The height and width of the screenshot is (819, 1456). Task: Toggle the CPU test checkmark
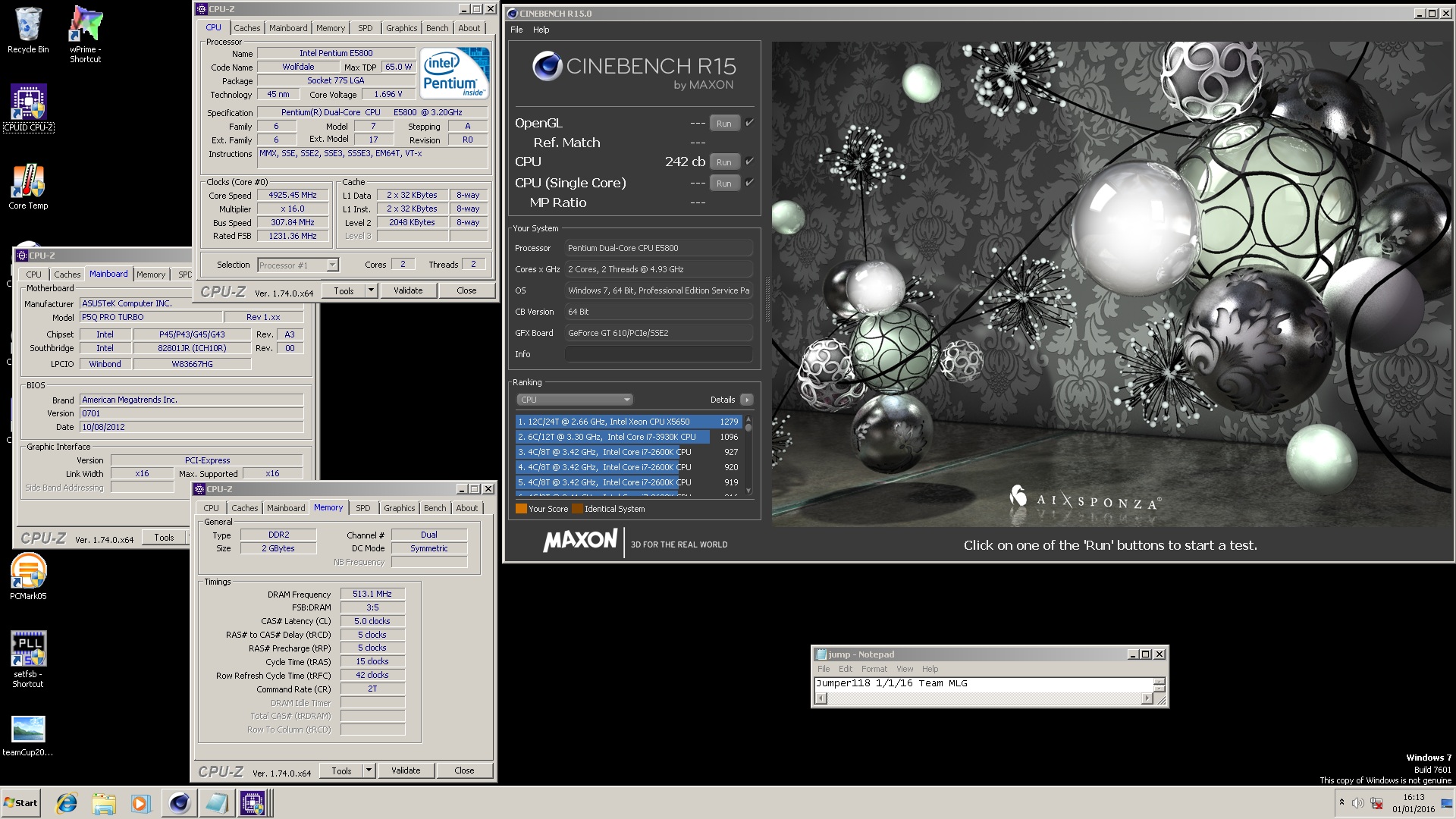coord(749,161)
